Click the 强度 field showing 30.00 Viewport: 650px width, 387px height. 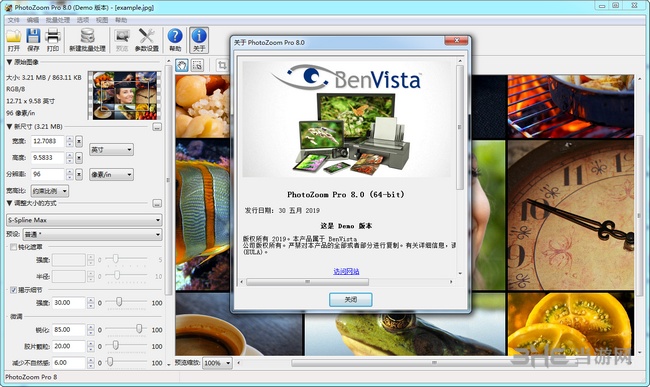pos(69,303)
